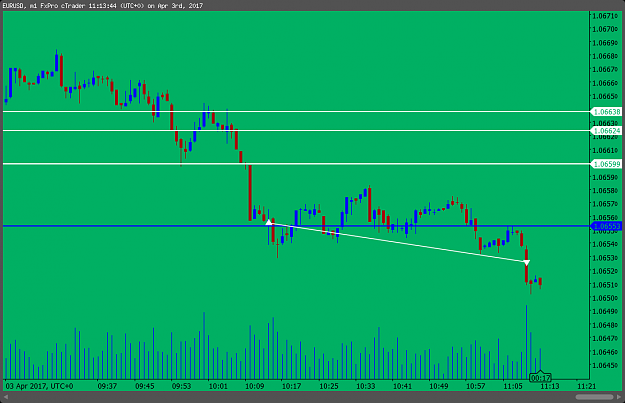This screenshot has width=625, height=403.
Task: Click the 1.06650 price axis value
Action: [605, 96]
